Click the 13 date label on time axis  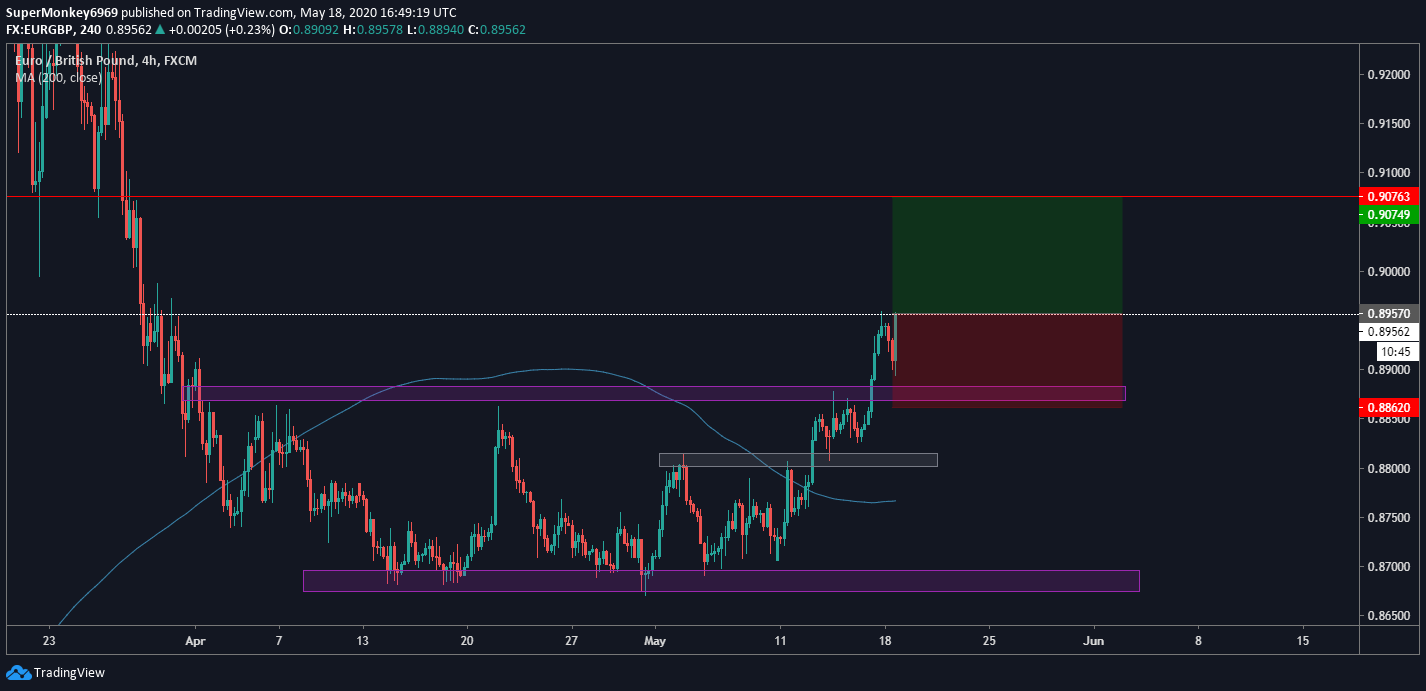(x=362, y=640)
